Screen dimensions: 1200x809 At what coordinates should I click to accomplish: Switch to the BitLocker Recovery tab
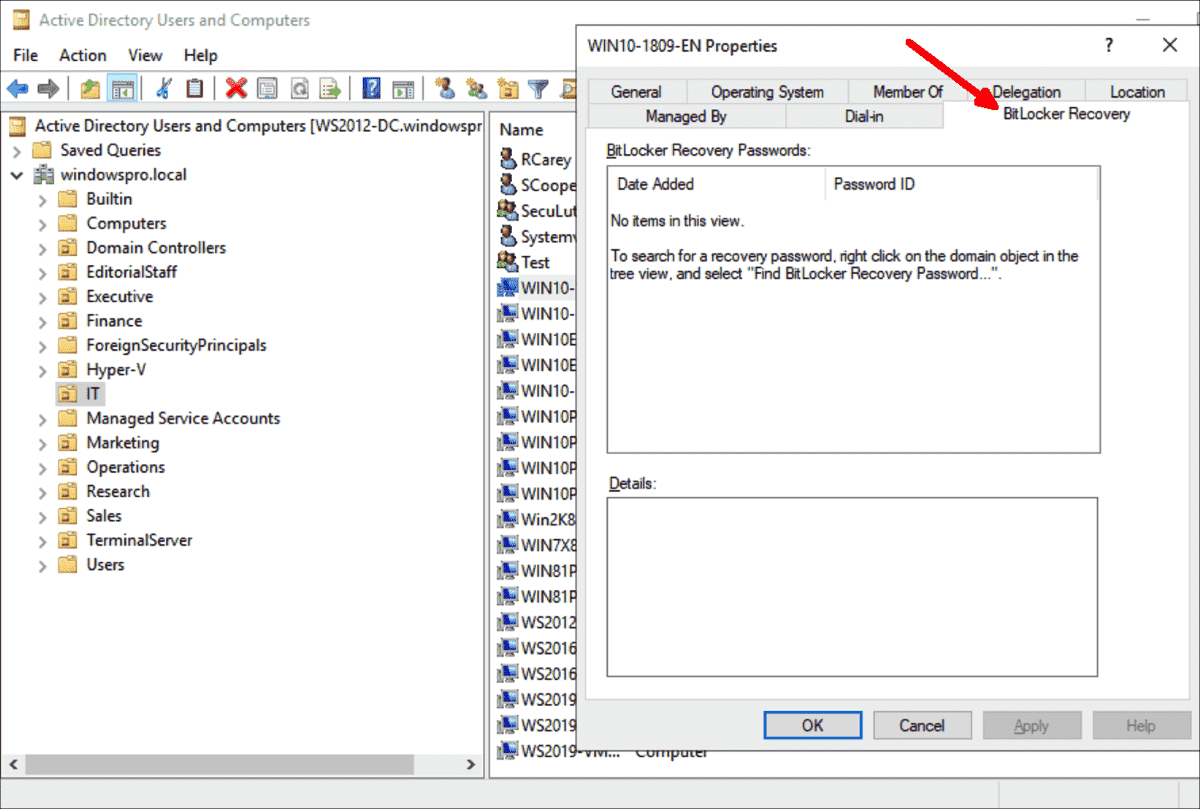[1065, 115]
